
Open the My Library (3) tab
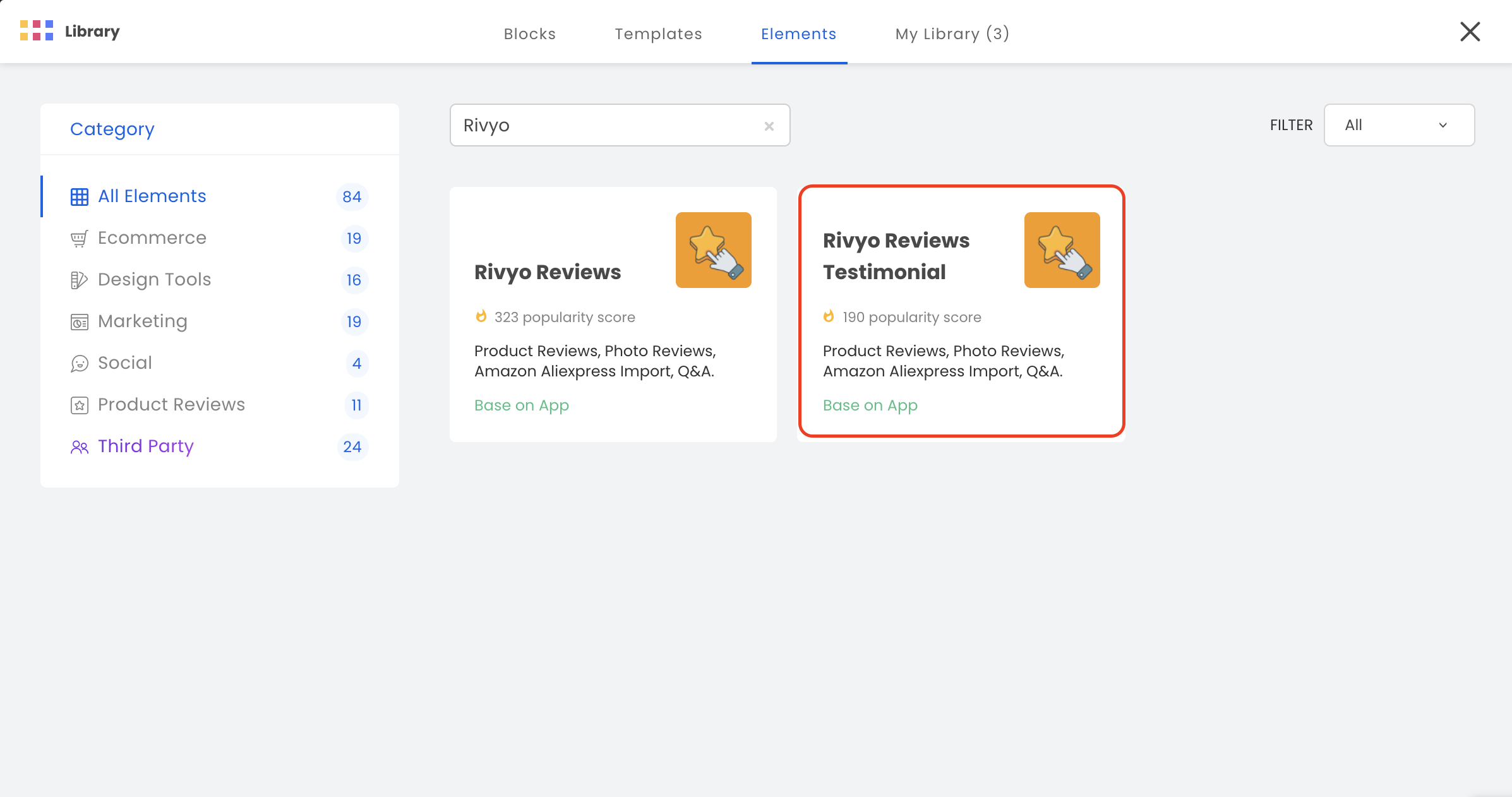[952, 33]
